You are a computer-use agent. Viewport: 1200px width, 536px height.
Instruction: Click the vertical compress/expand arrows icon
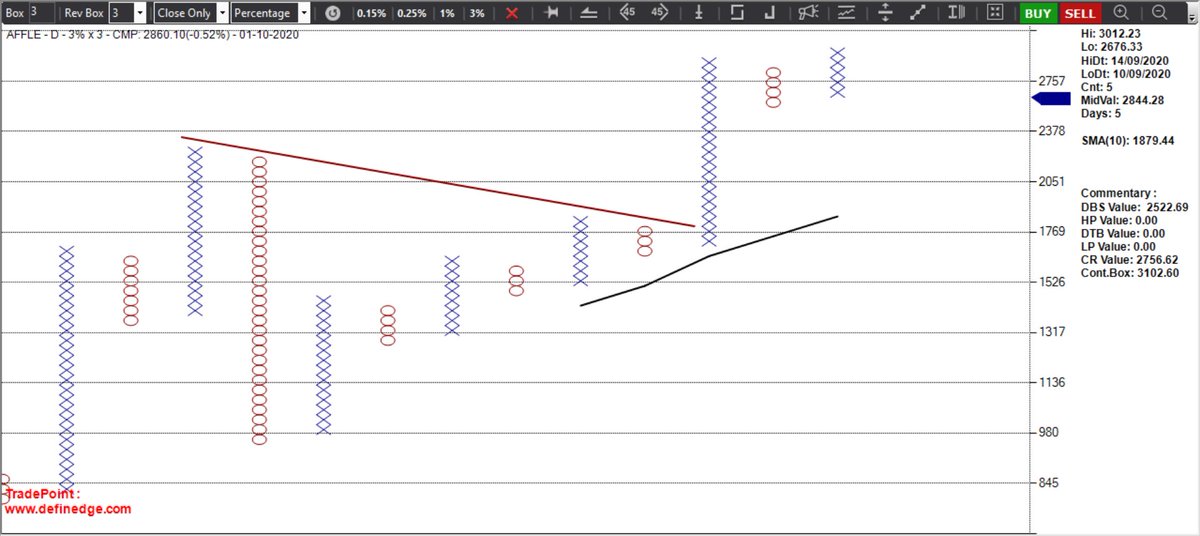coord(884,13)
